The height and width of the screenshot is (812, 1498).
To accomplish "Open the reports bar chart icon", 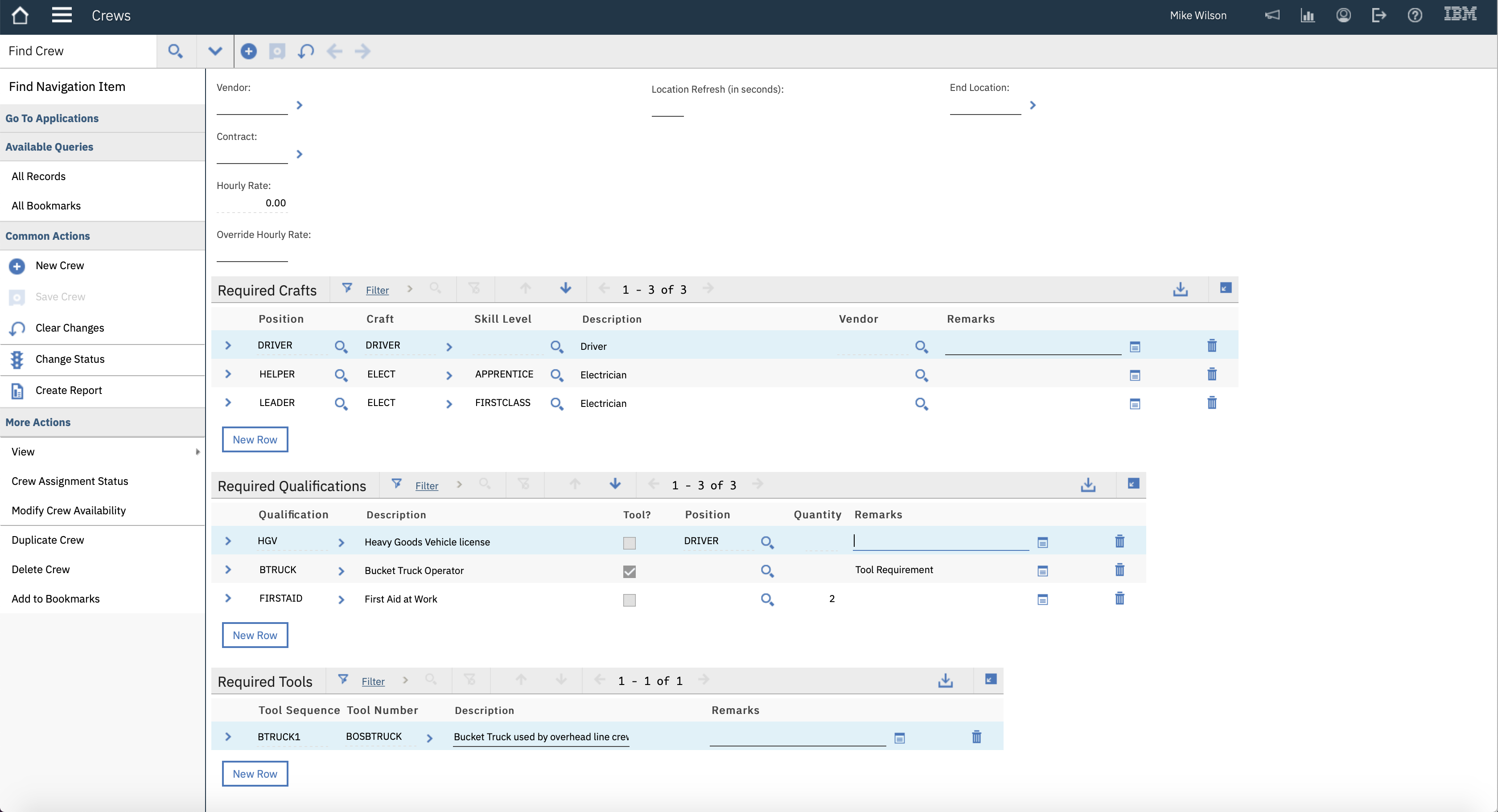I will tap(1307, 16).
